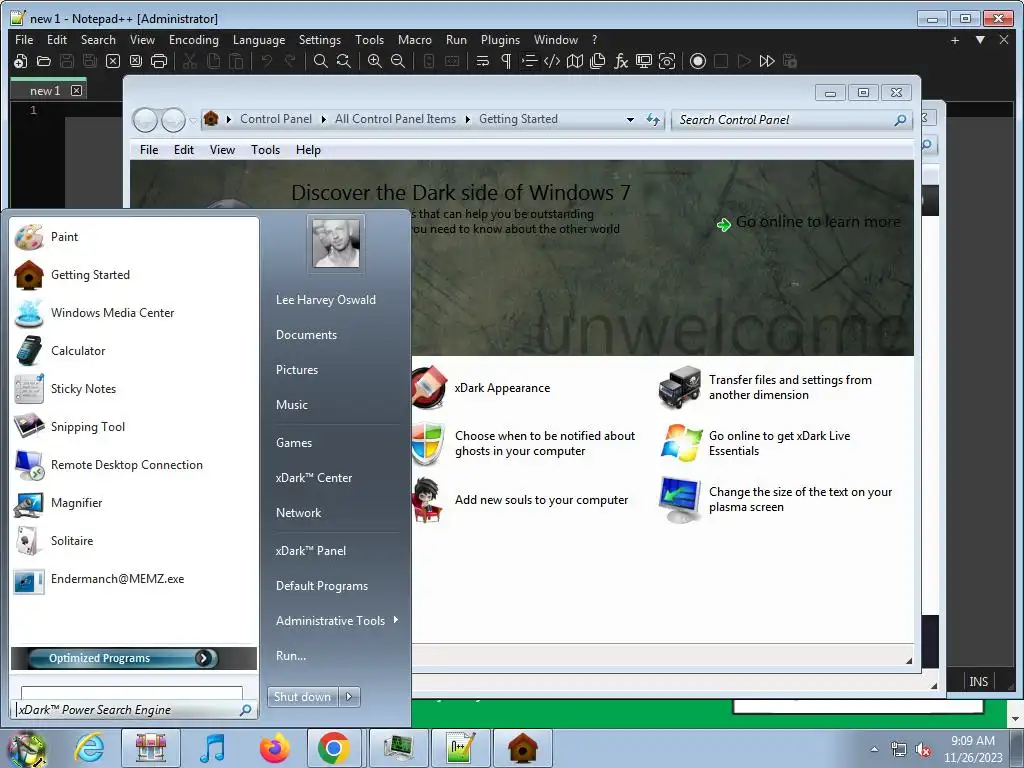
Task: Open the View menu in Control Panel window
Action: tap(222, 150)
